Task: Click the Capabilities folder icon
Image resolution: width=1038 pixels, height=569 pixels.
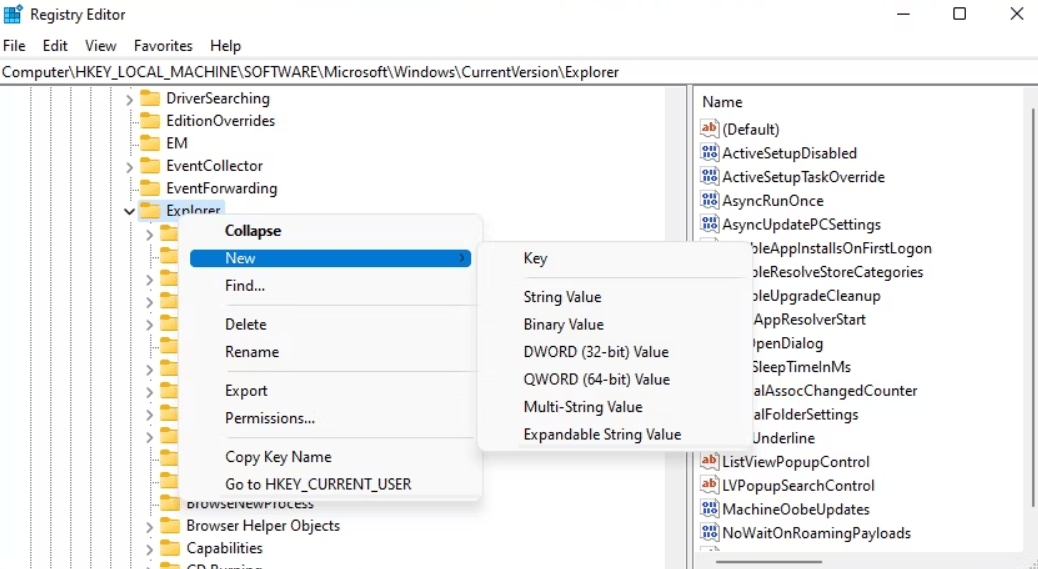Action: tap(170, 548)
